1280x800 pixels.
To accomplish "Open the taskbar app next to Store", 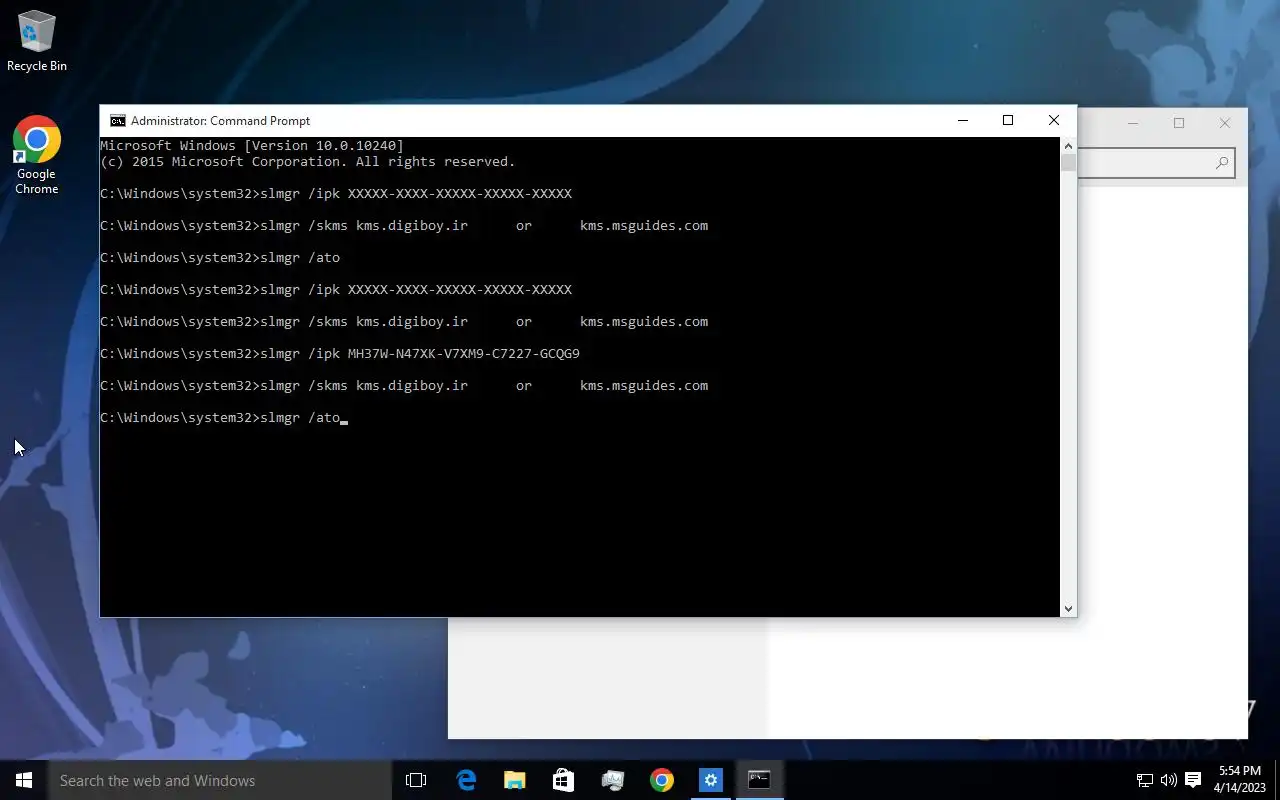I will coord(612,780).
